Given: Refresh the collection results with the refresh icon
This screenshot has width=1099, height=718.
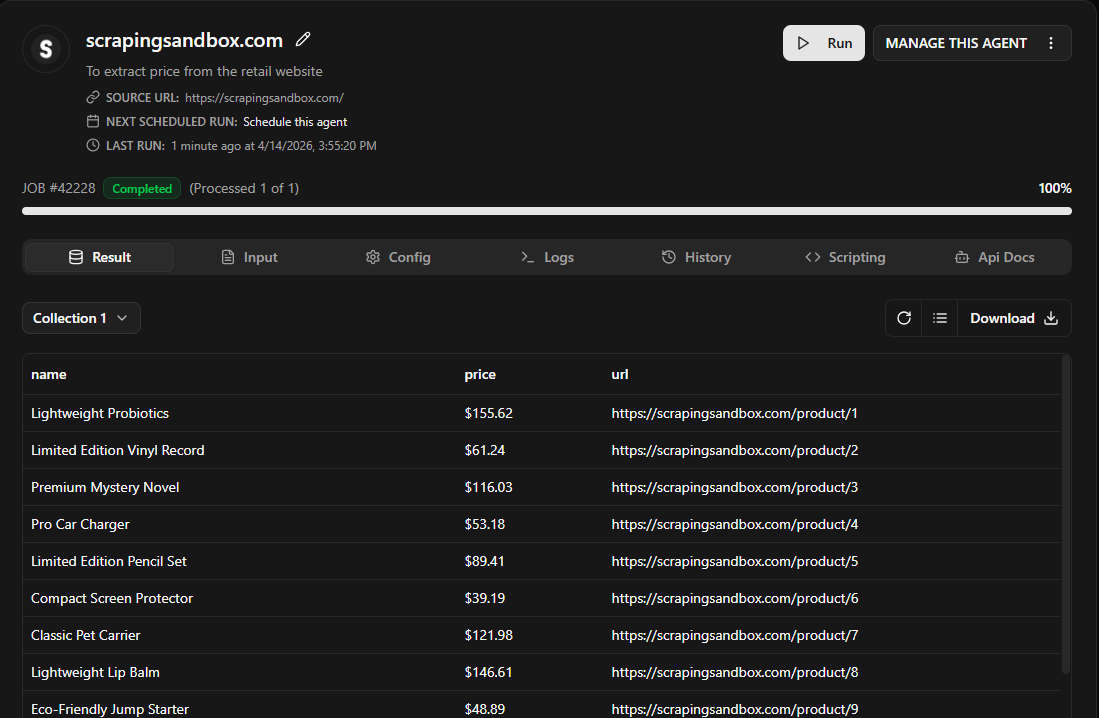Looking at the screenshot, I should click(903, 317).
